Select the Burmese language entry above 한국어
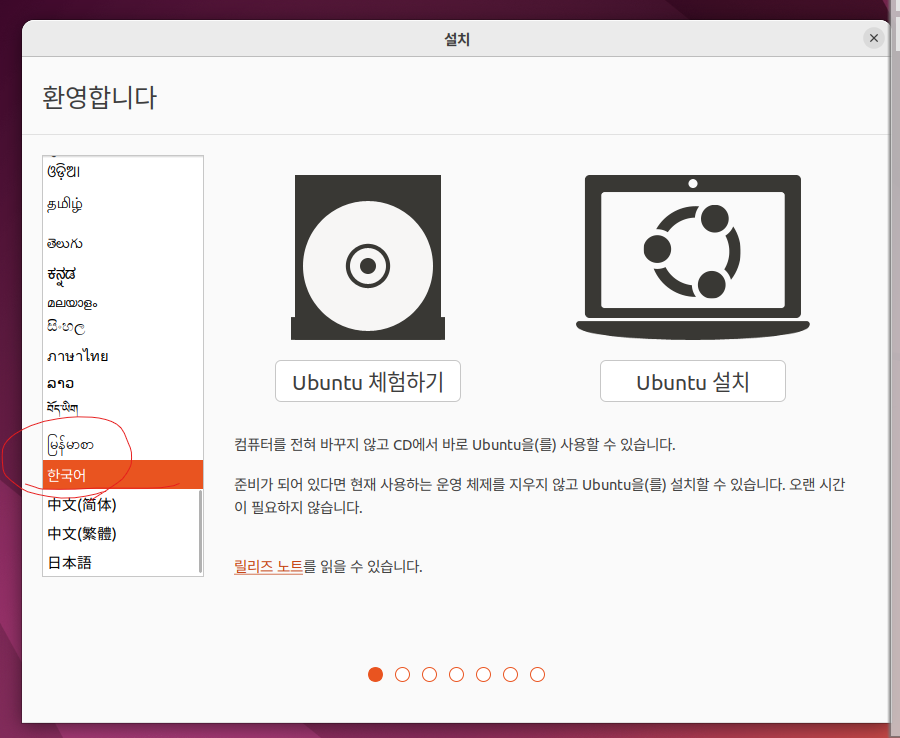 [x=123, y=444]
